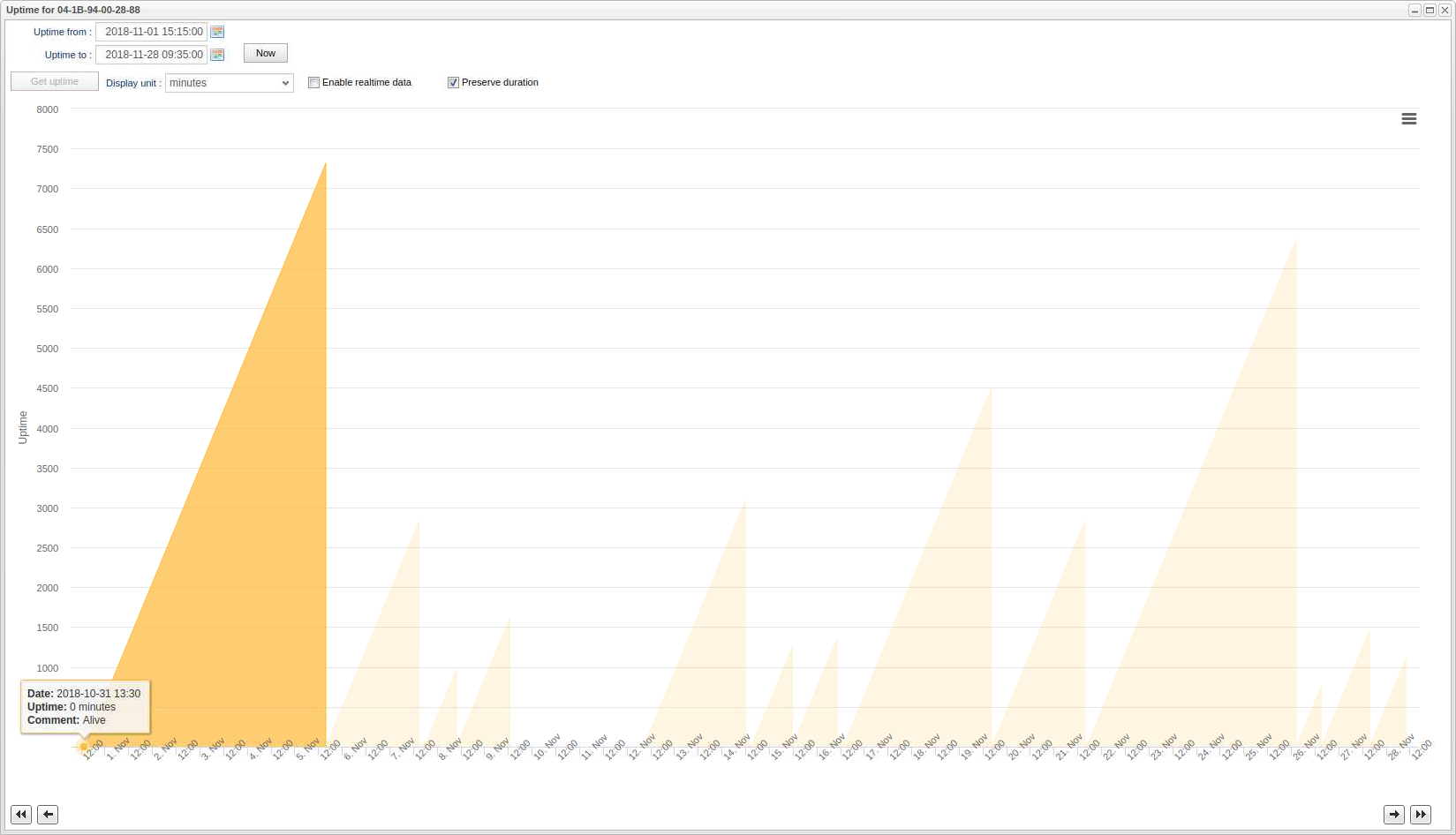Advance one period with right arrow

pyautogui.click(x=1393, y=814)
